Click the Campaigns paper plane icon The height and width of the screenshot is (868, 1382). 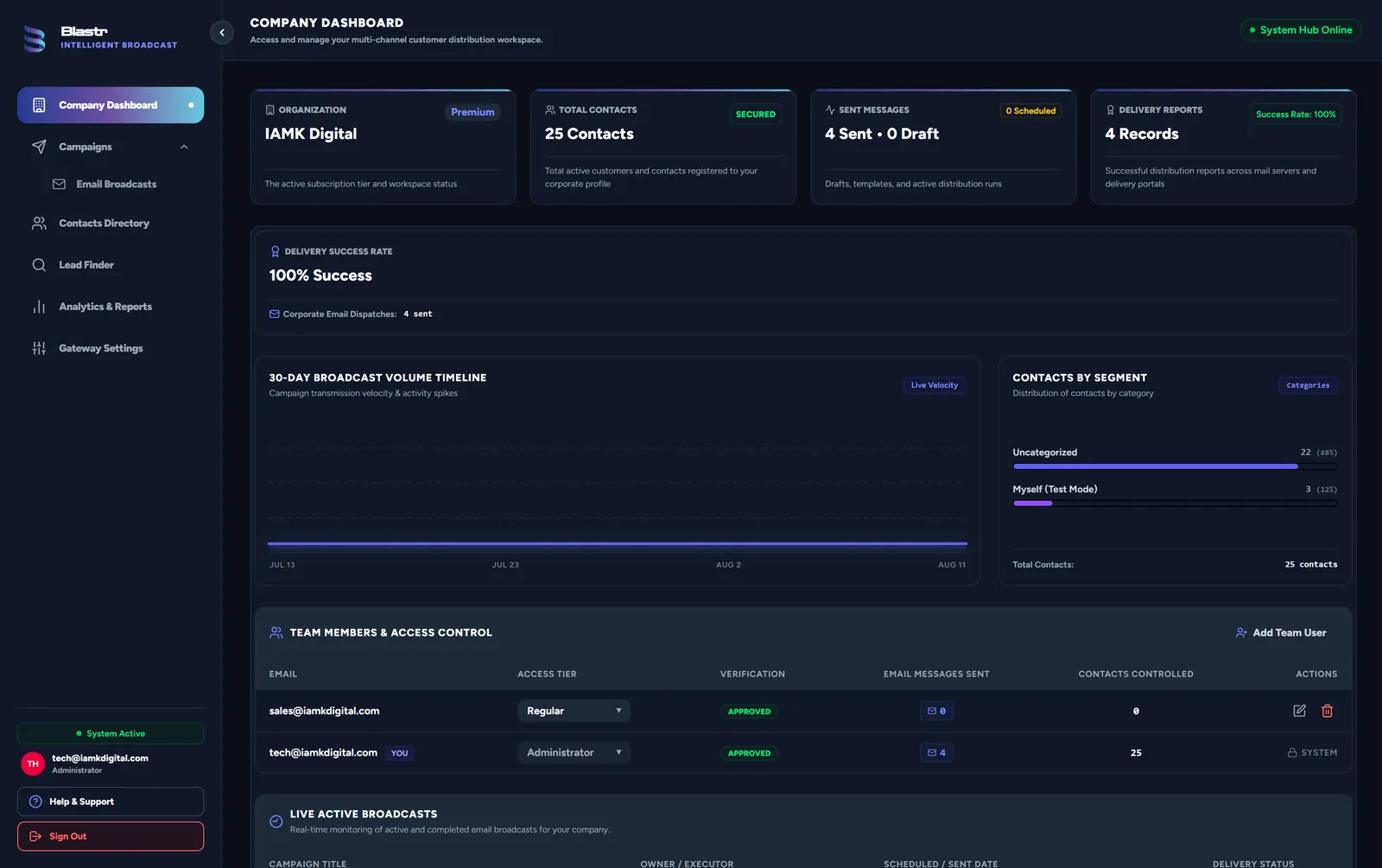(x=39, y=147)
